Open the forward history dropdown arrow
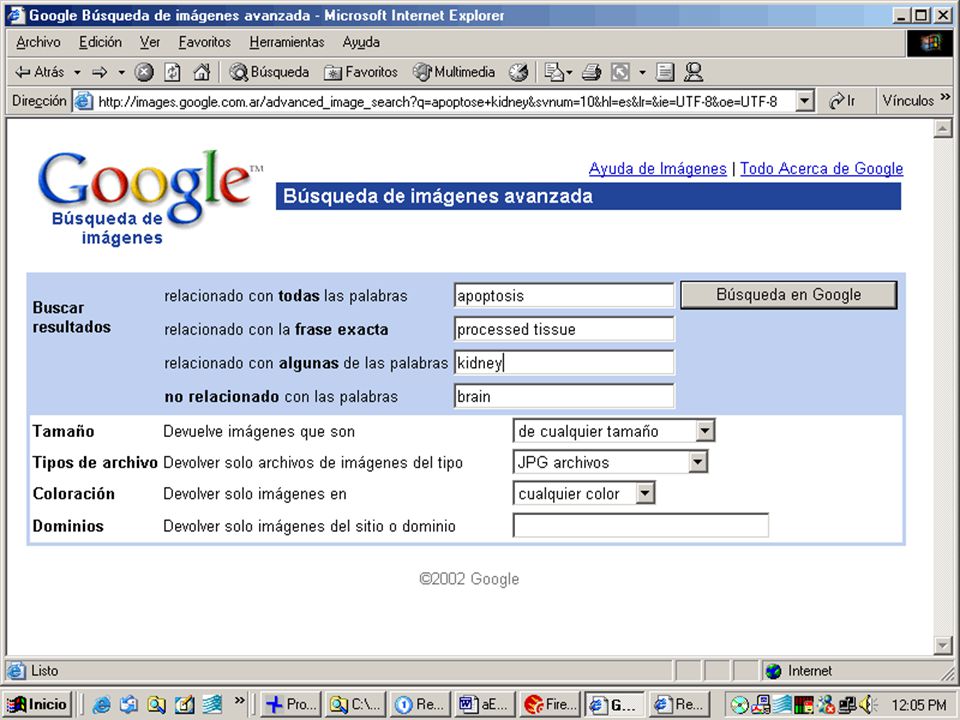 pyautogui.click(x=121, y=72)
